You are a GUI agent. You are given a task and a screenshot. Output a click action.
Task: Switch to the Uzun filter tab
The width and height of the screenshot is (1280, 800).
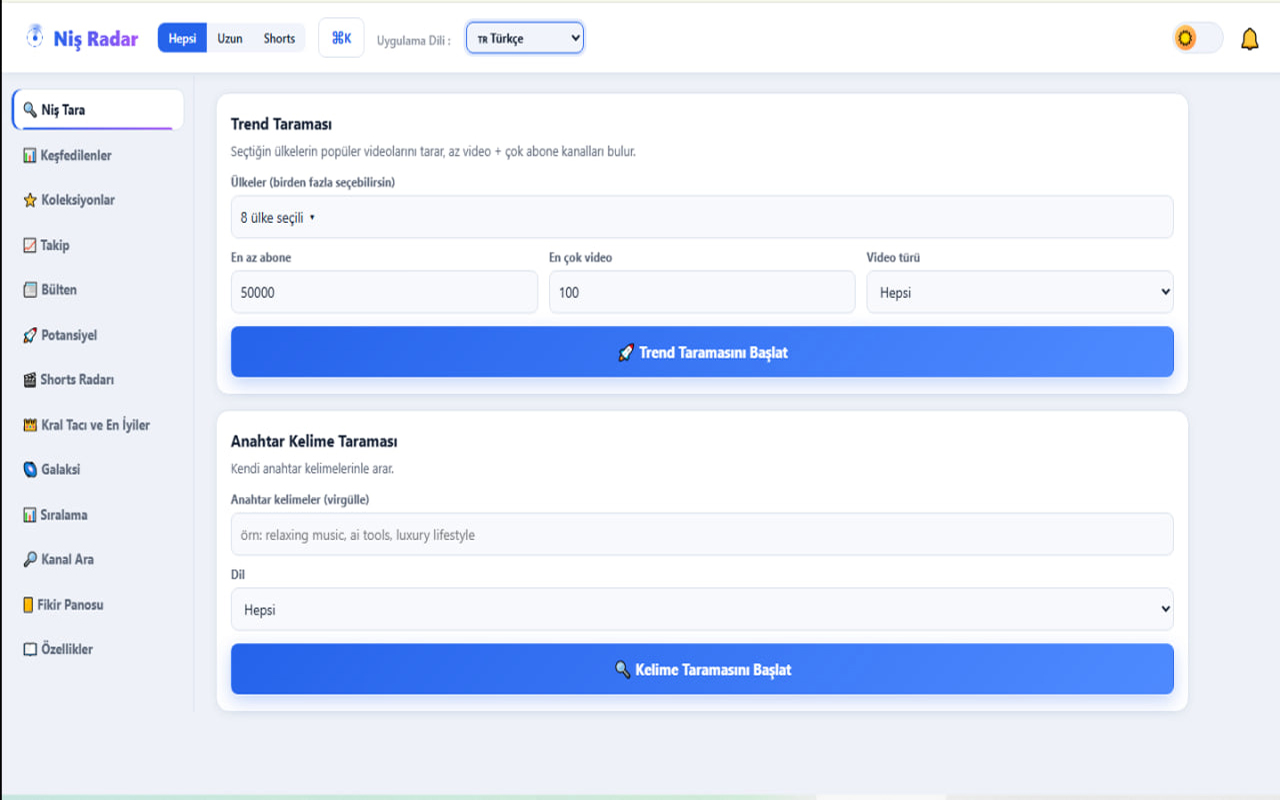click(x=230, y=38)
